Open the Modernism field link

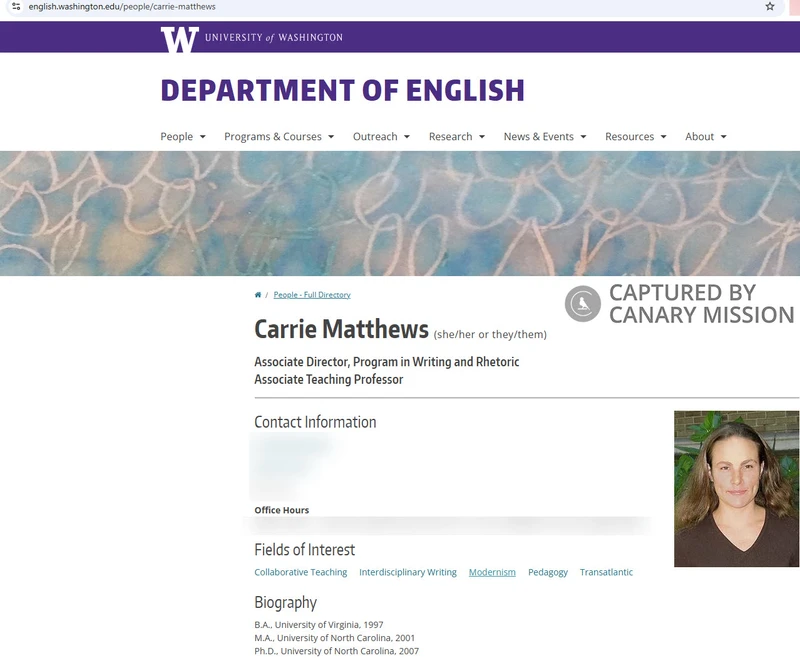point(492,572)
